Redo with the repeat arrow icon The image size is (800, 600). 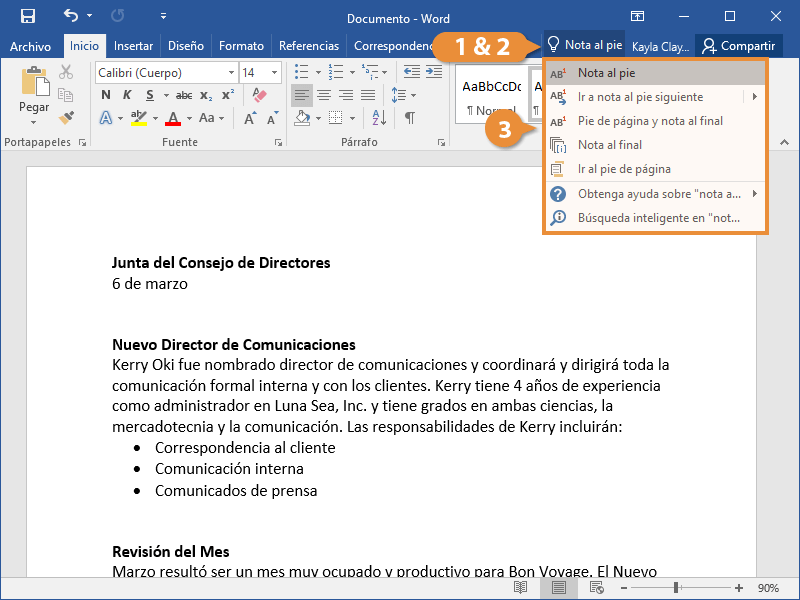click(117, 16)
